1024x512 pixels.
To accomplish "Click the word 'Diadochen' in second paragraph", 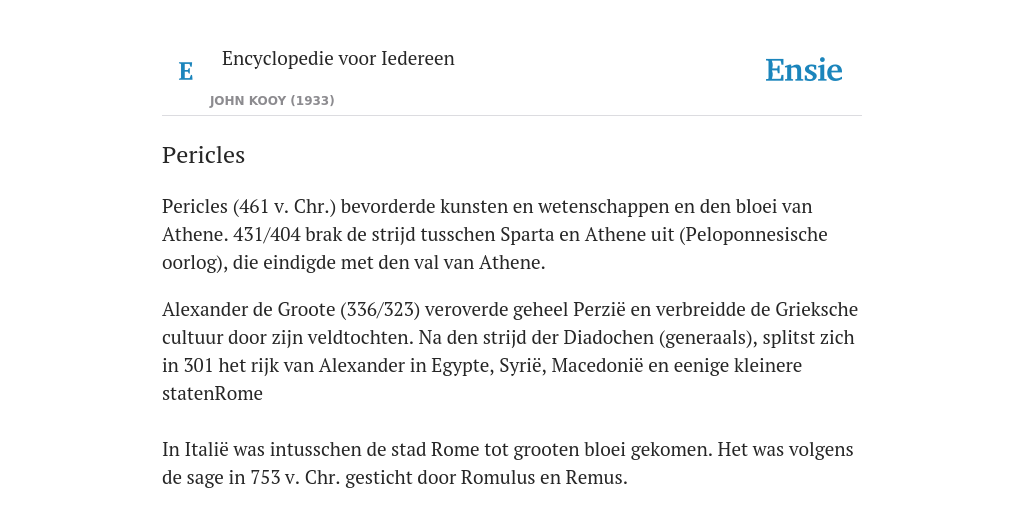I will [x=609, y=338].
